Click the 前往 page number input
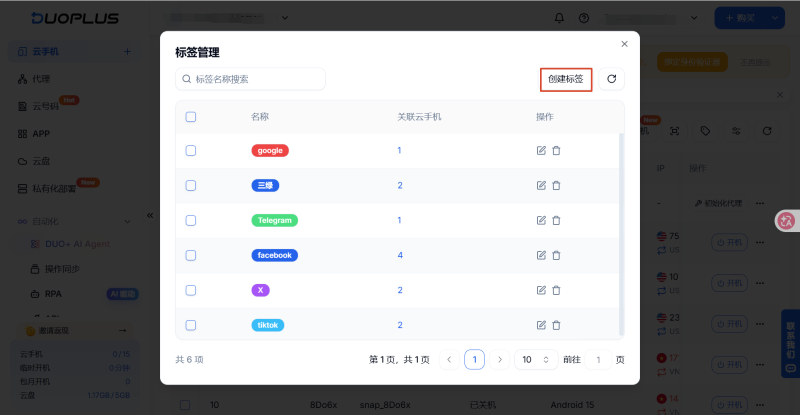This screenshot has width=800, height=415. [598, 360]
